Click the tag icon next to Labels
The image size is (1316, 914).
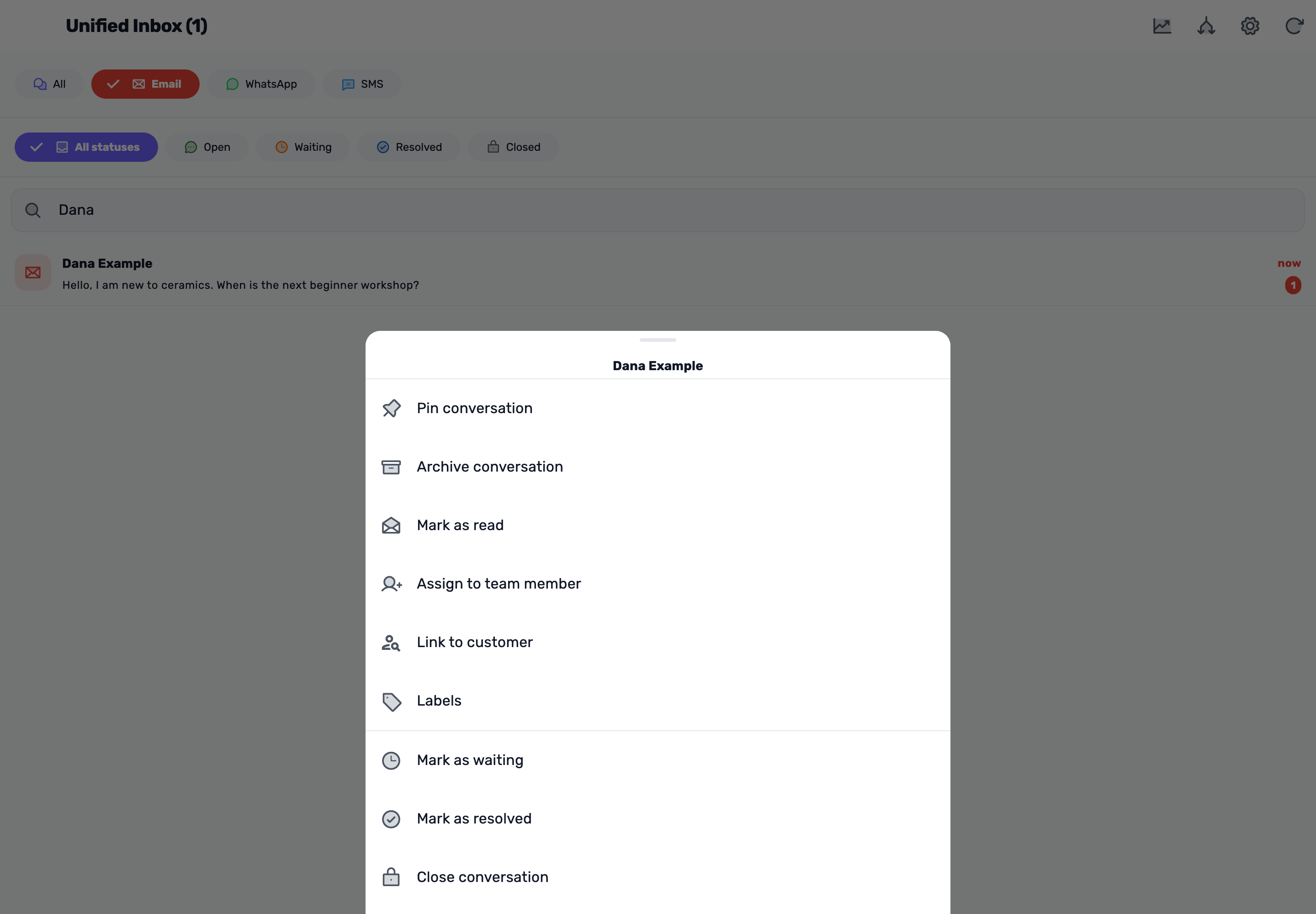pyautogui.click(x=392, y=701)
